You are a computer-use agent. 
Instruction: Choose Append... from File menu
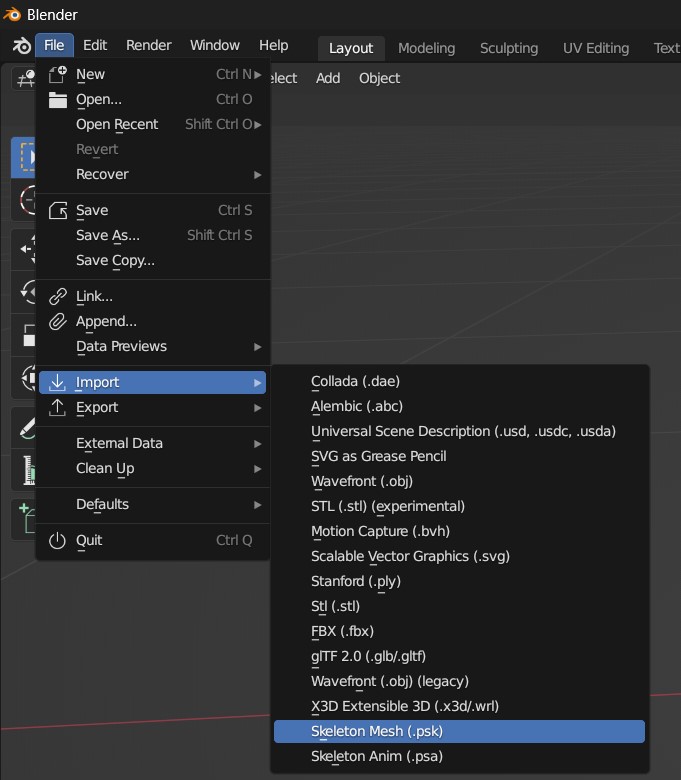[152, 321]
